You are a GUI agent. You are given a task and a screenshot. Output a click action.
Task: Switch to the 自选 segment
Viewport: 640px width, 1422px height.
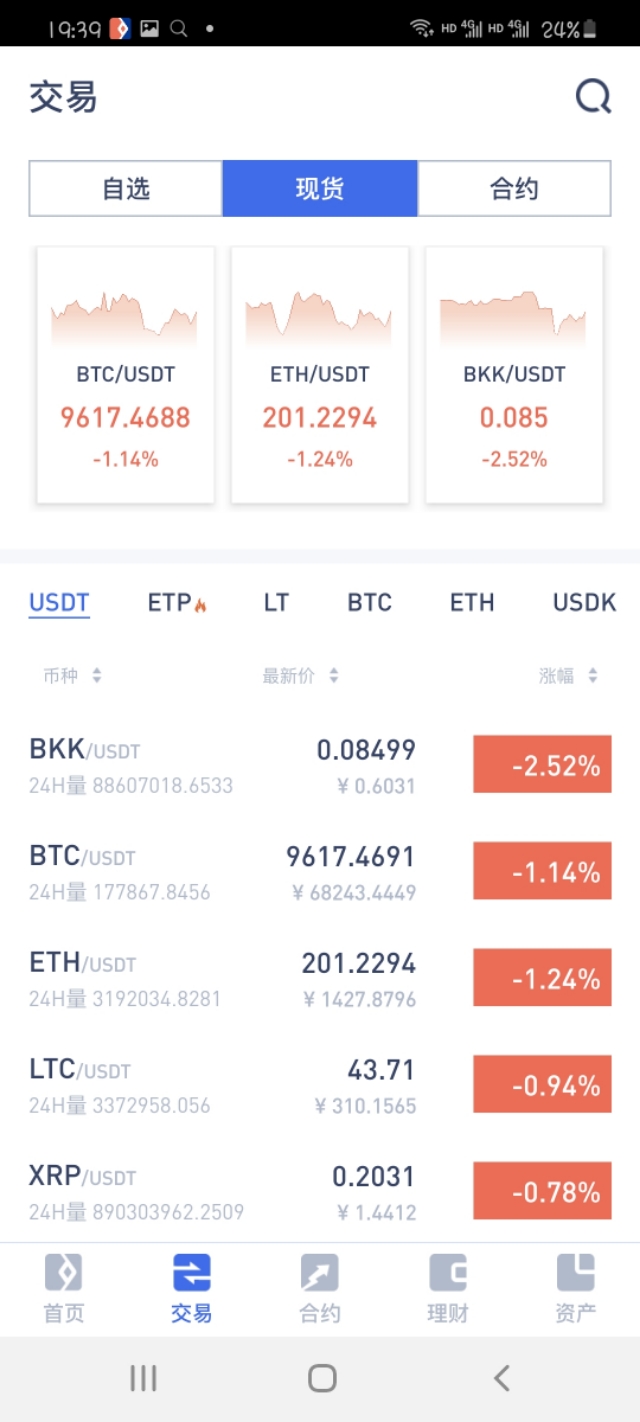tap(126, 188)
